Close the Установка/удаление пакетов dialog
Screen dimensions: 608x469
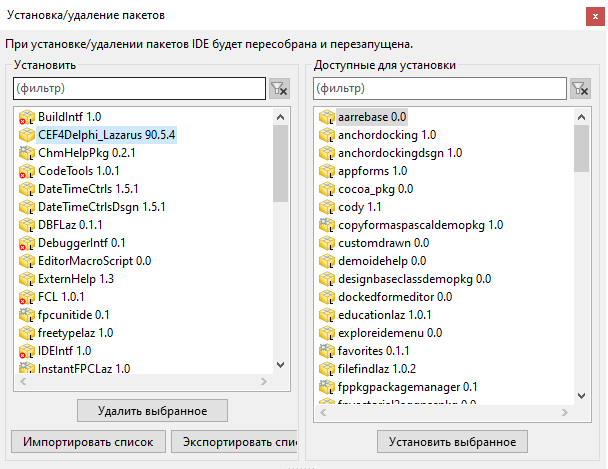click(595, 16)
